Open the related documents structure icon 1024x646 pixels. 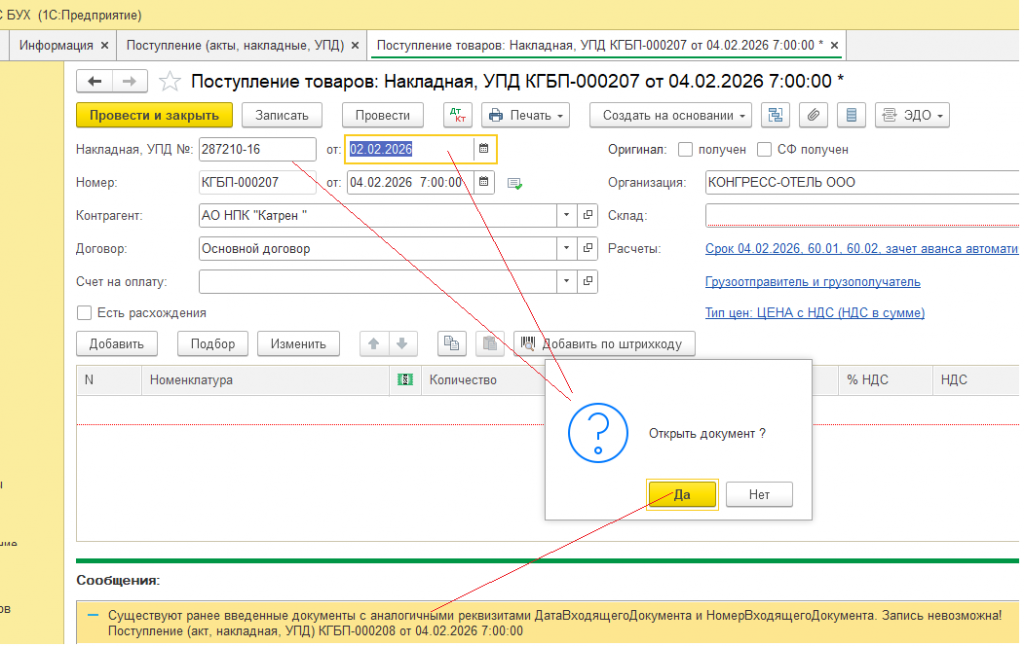[x=775, y=115]
